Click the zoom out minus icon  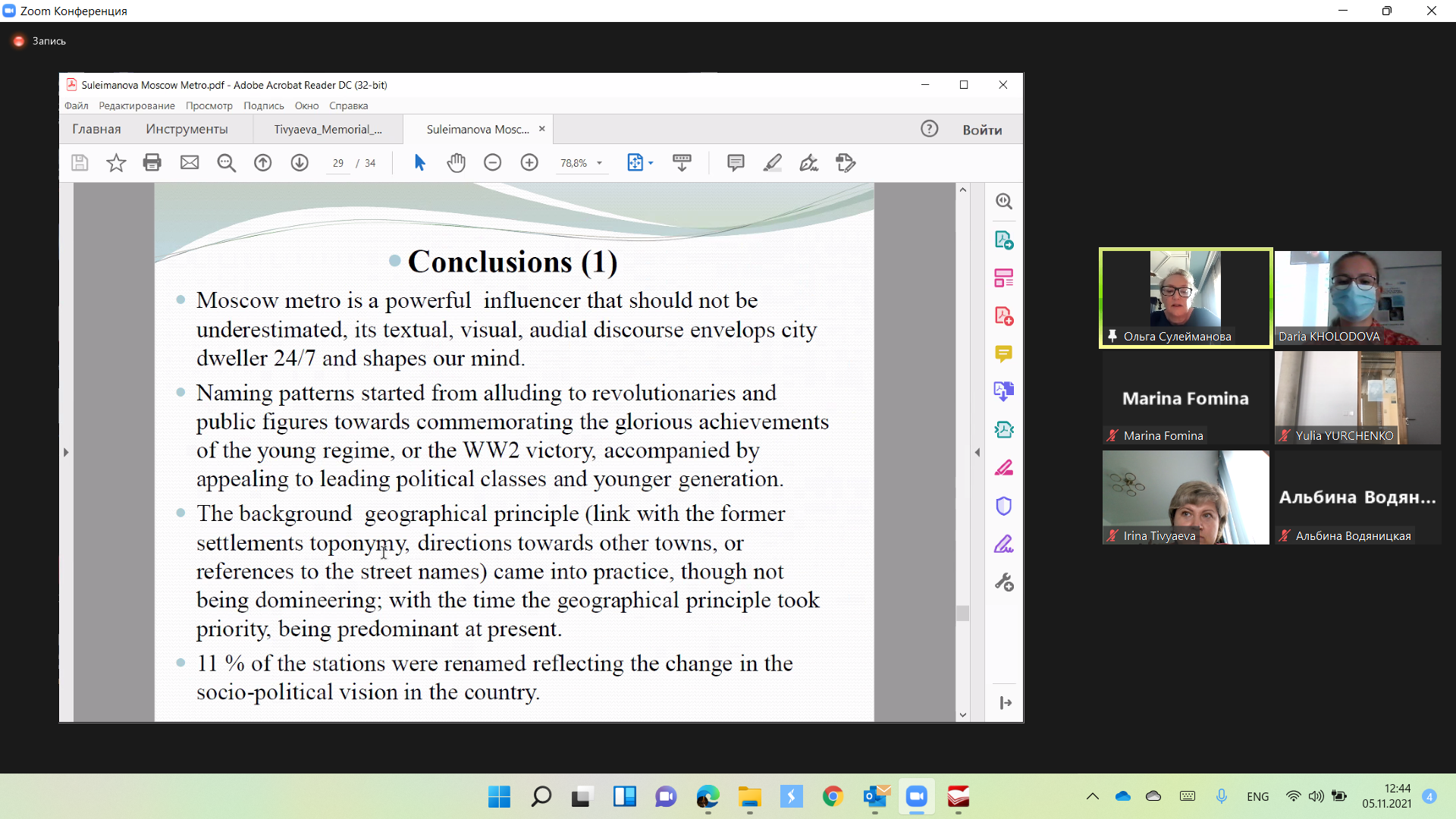pos(492,162)
